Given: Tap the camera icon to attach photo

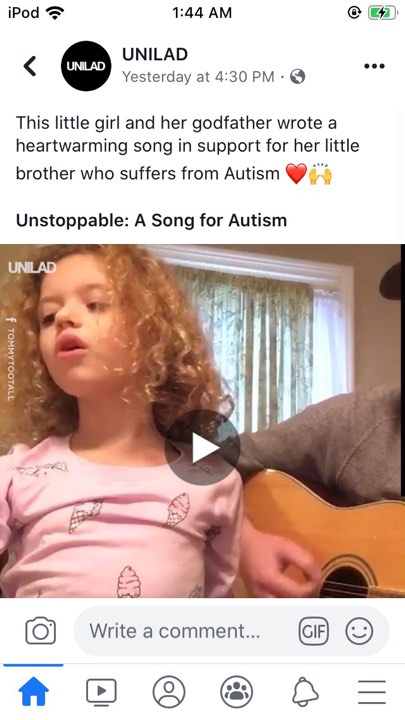Looking at the screenshot, I should tap(40, 631).
